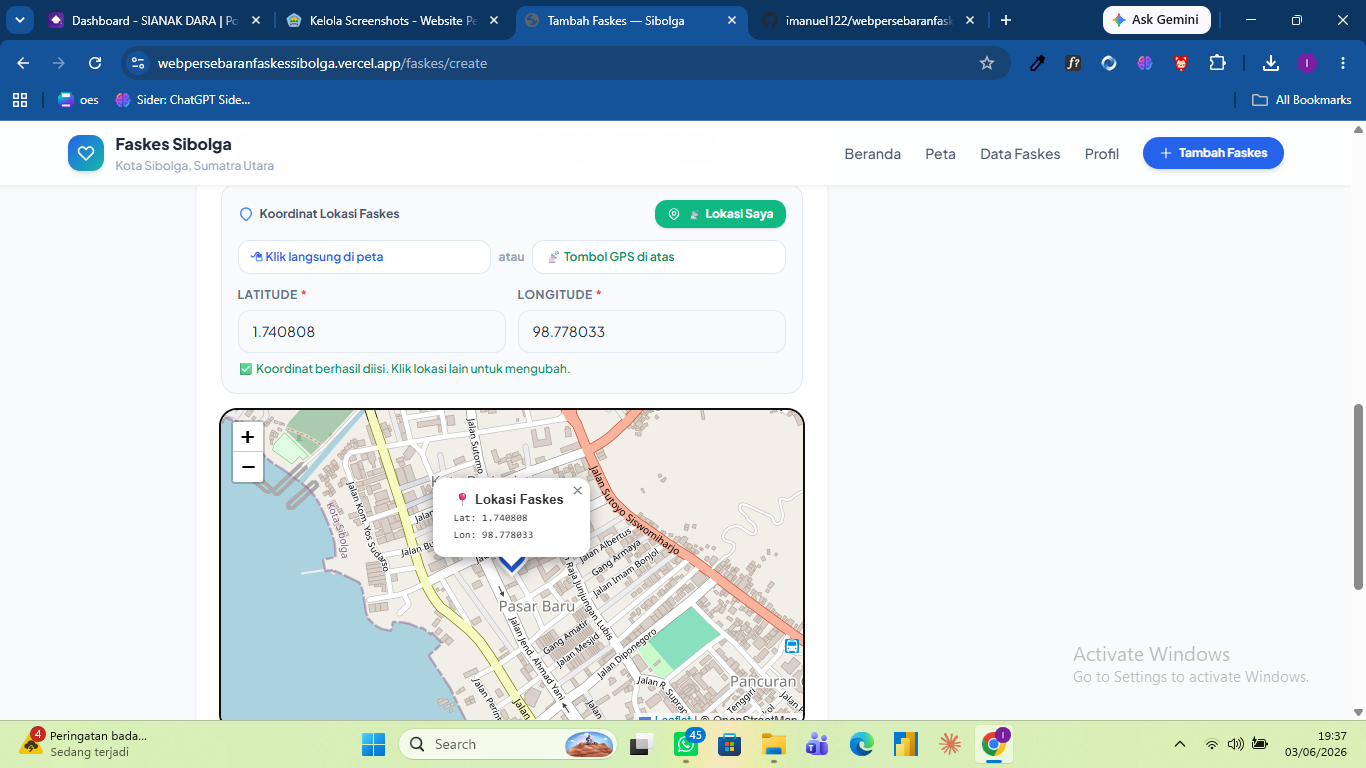1366x768 pixels.
Task: Open the weather warning widget
Action: click(85, 743)
